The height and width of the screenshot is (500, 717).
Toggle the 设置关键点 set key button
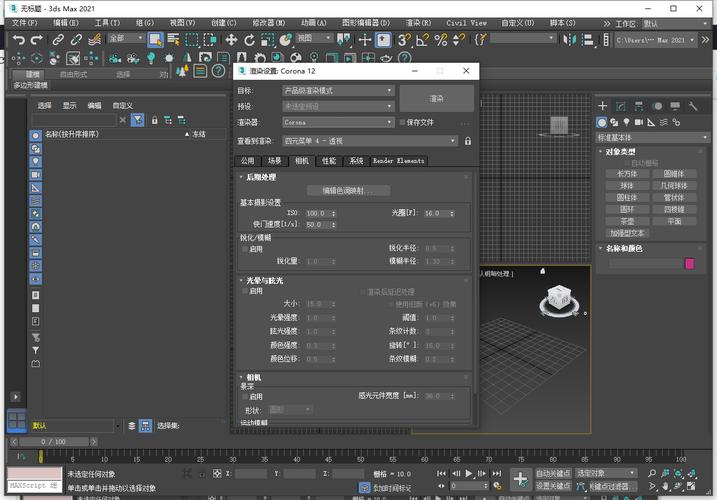coord(553,486)
